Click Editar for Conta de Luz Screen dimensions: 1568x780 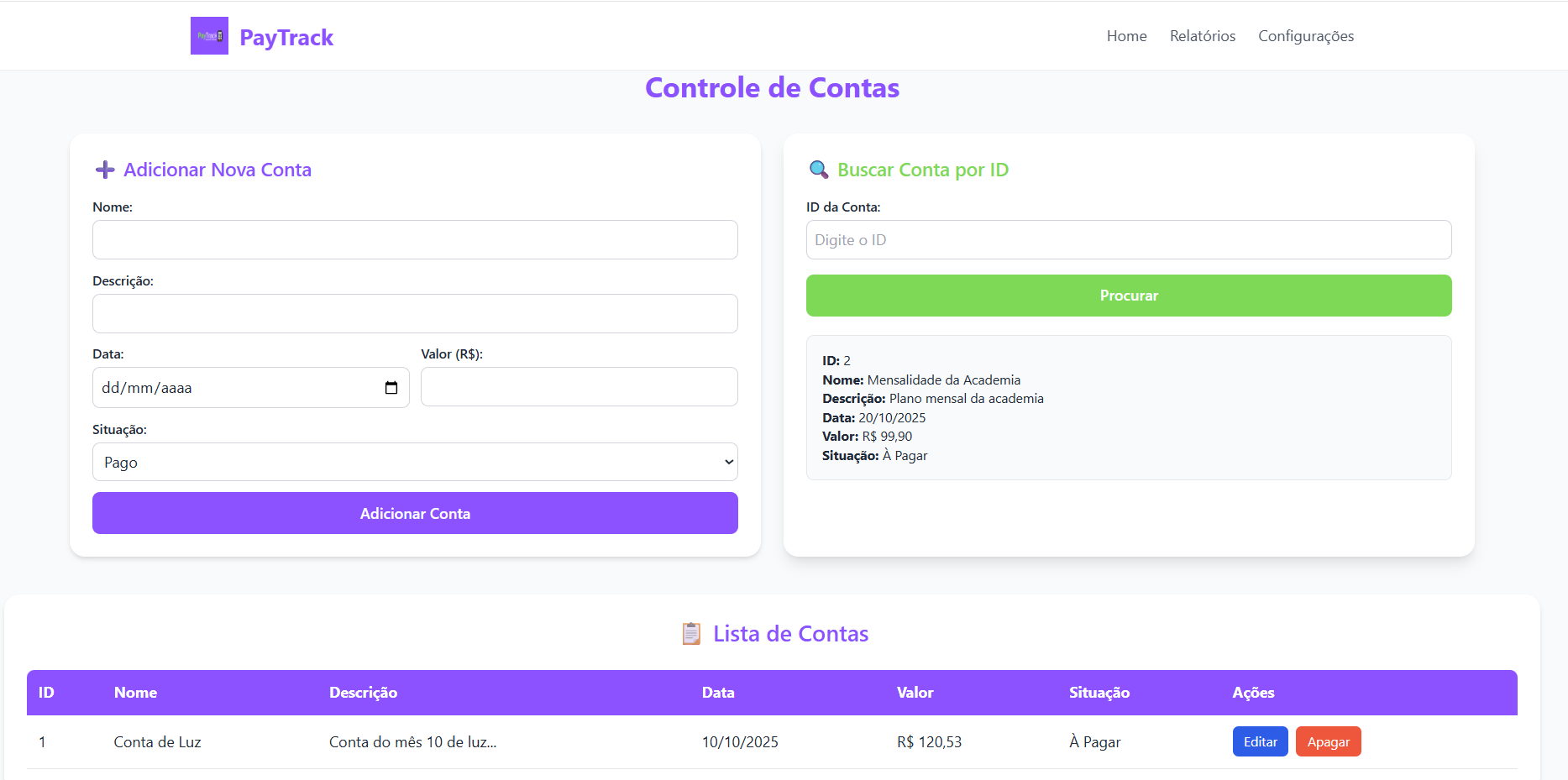1260,741
